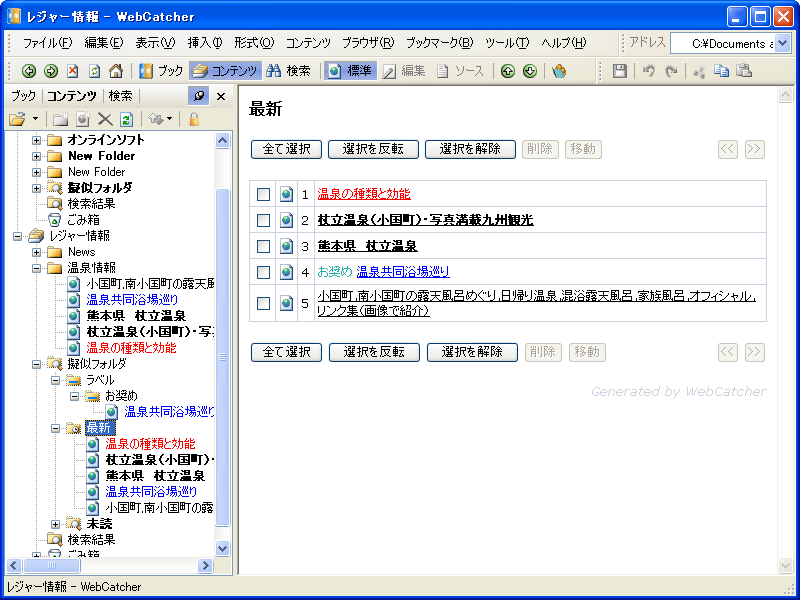Switch to ソース source view

460,71
